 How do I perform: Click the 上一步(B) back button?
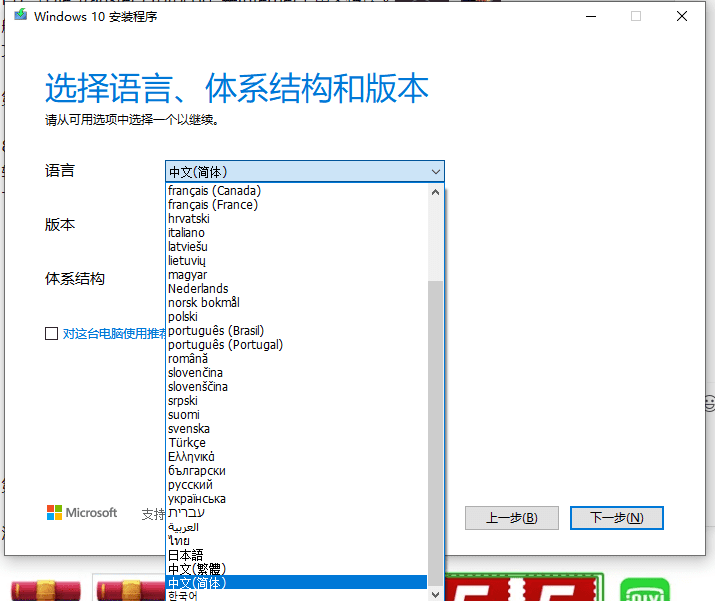tap(512, 518)
